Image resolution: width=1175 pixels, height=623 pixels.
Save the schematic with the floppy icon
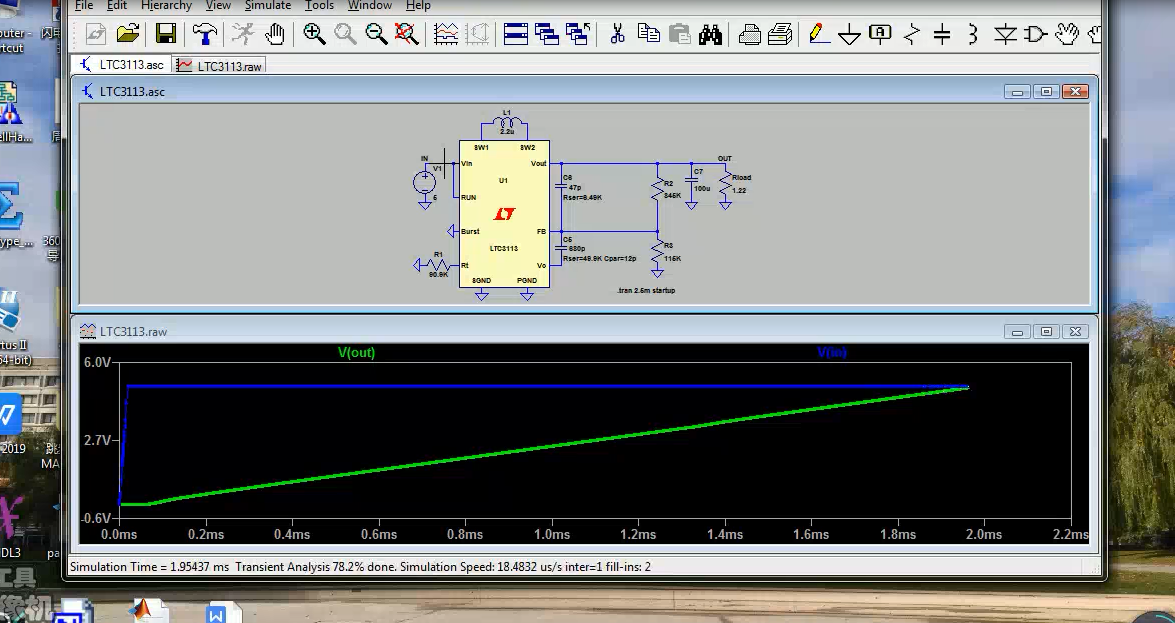coord(166,34)
